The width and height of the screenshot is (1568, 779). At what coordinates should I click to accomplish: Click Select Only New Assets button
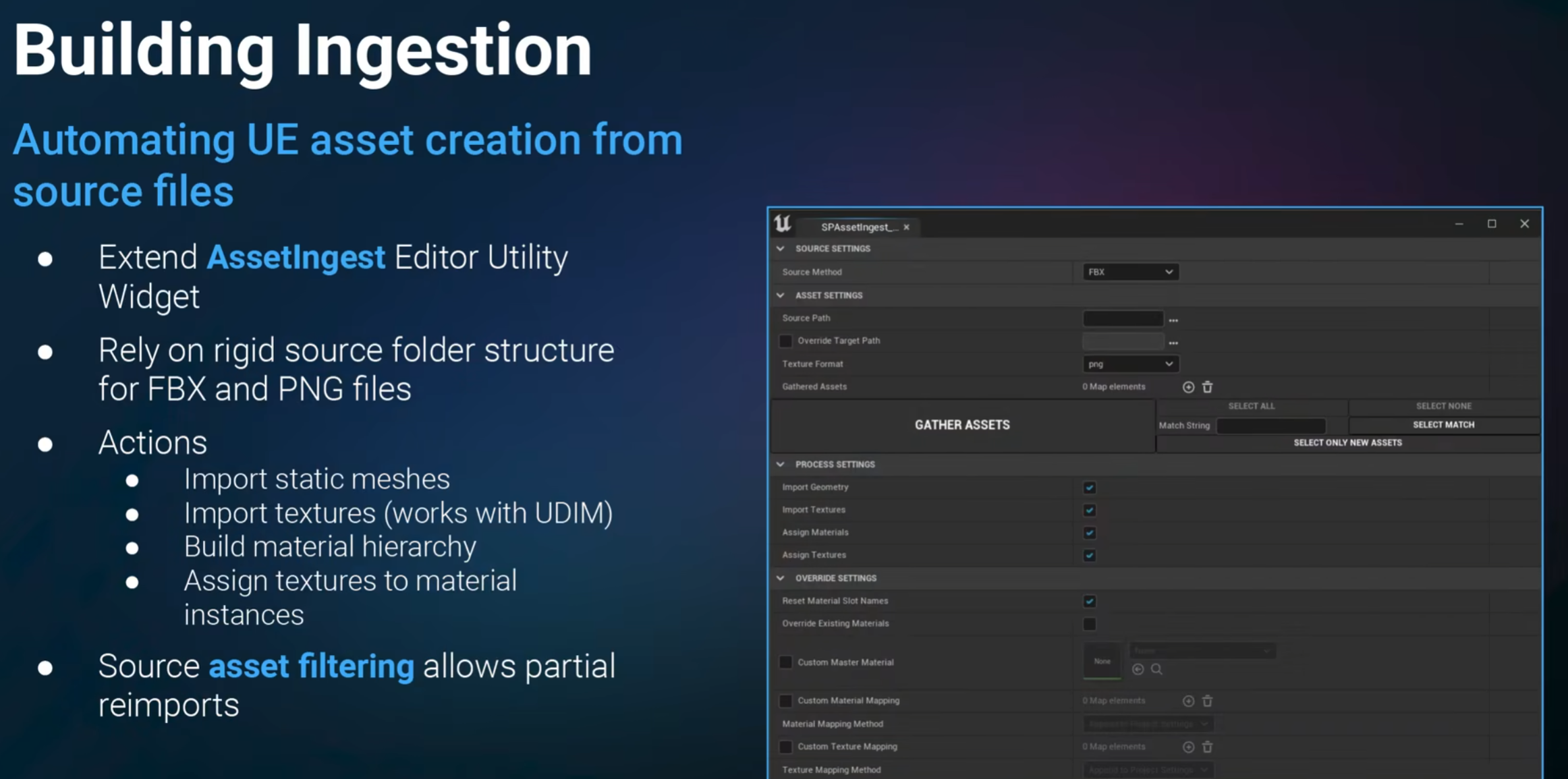[x=1347, y=443]
